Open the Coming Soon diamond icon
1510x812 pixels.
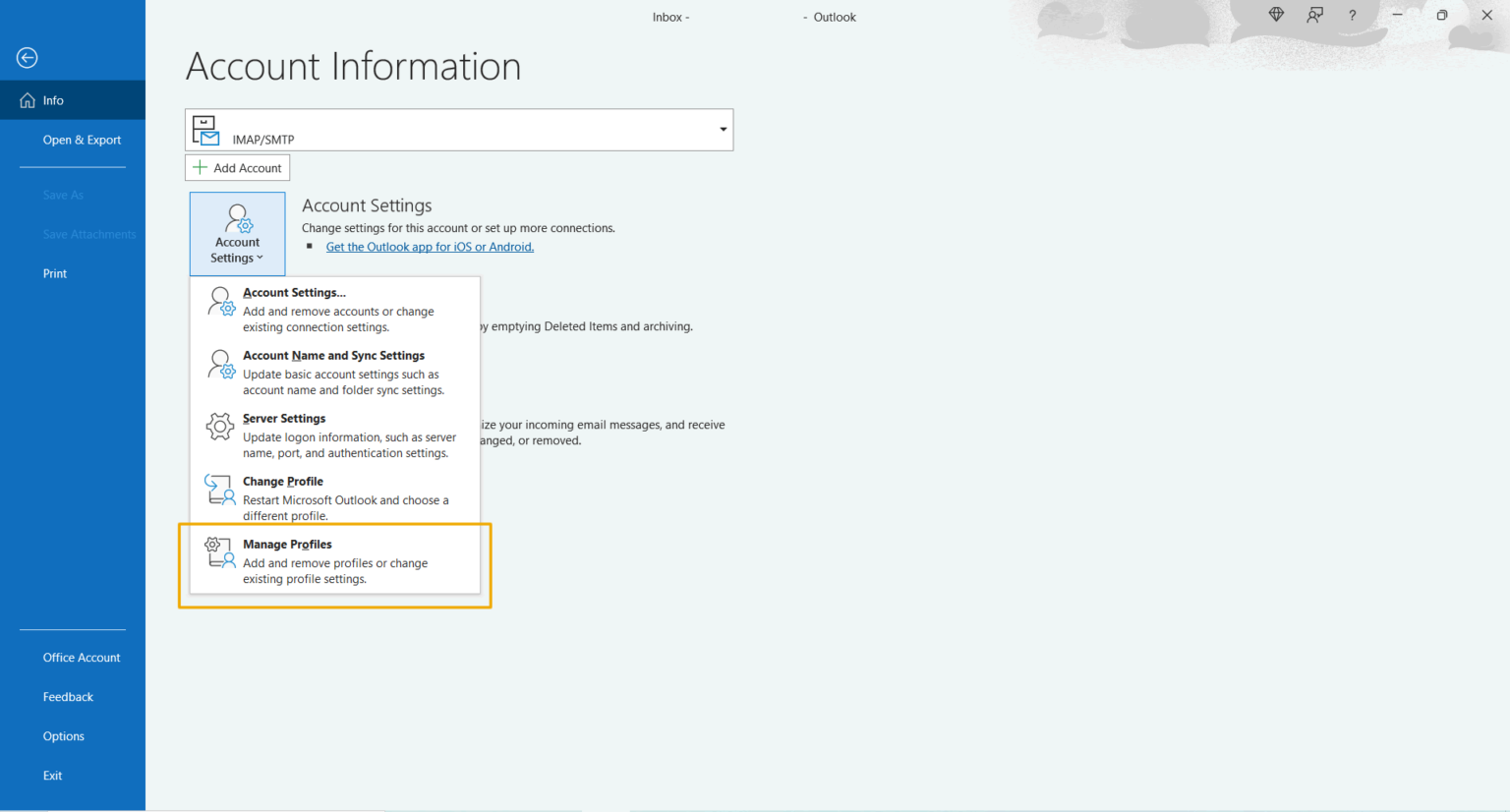1275,15
